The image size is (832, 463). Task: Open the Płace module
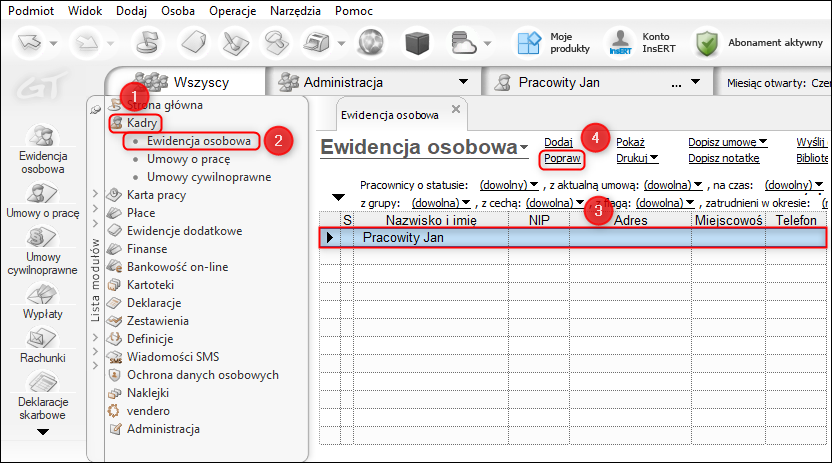click(x=141, y=213)
